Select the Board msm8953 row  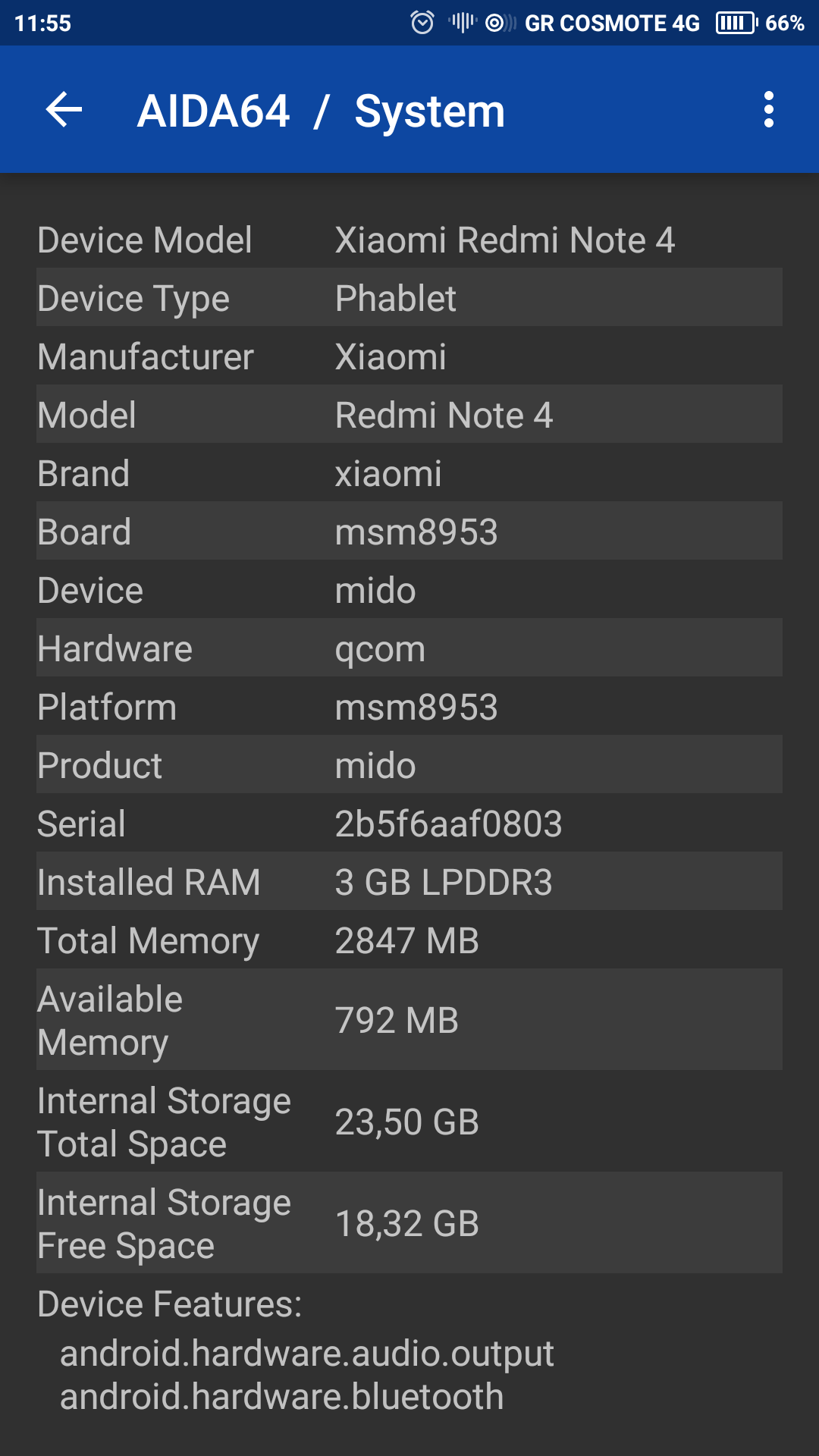[409, 532]
